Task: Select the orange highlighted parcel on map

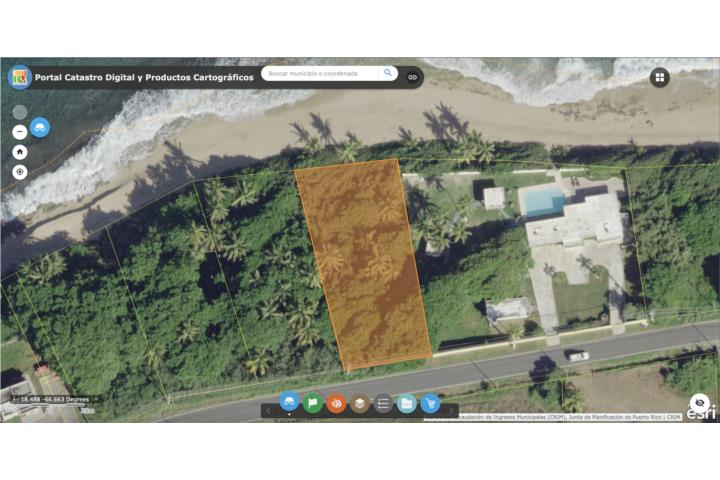Action: [365, 260]
